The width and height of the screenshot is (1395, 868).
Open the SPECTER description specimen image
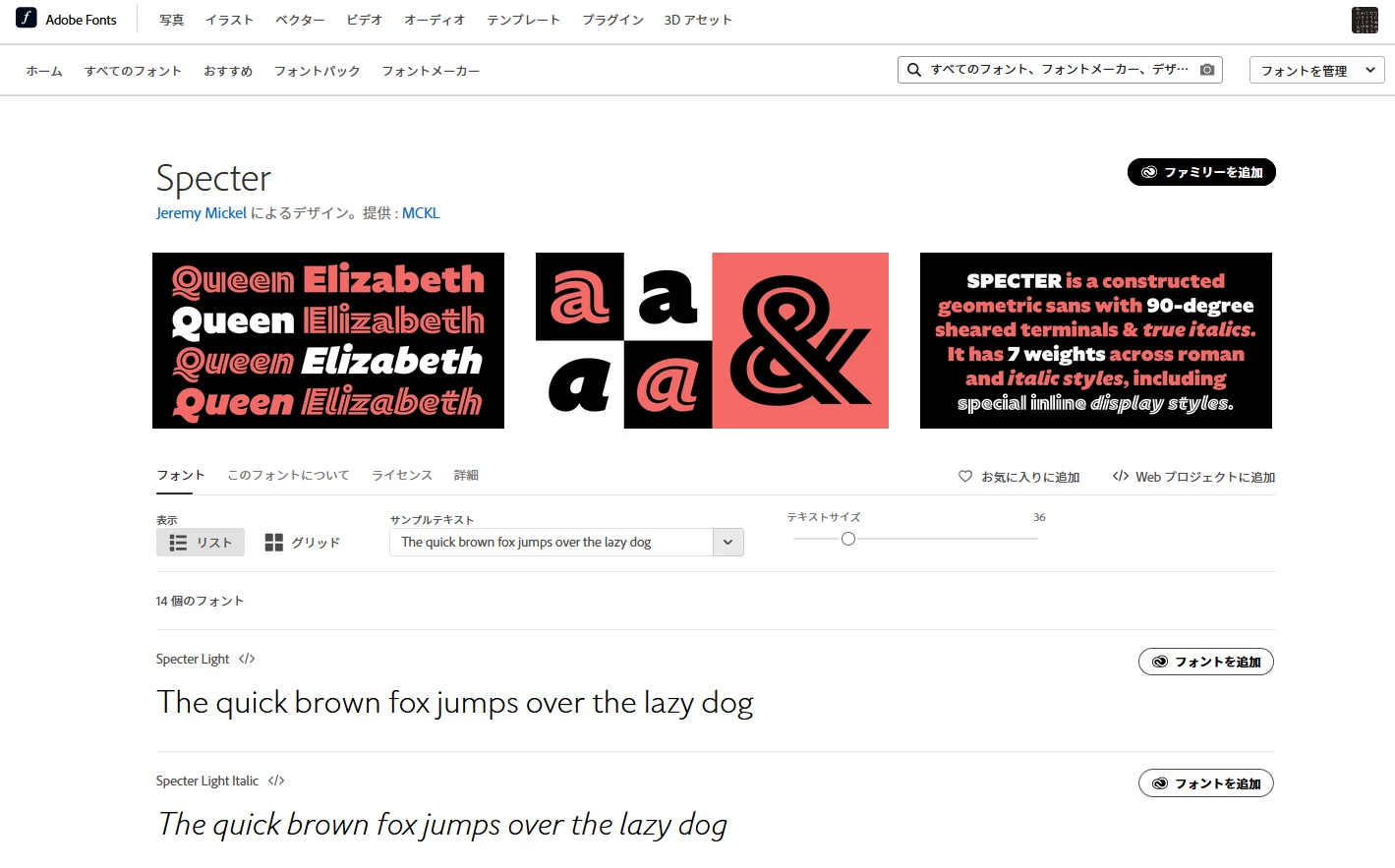tap(1096, 340)
